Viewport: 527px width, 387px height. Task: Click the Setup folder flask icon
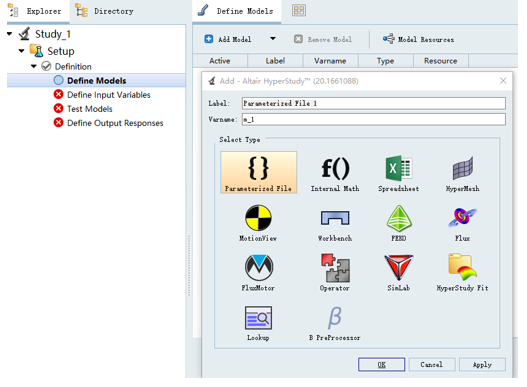[36, 51]
